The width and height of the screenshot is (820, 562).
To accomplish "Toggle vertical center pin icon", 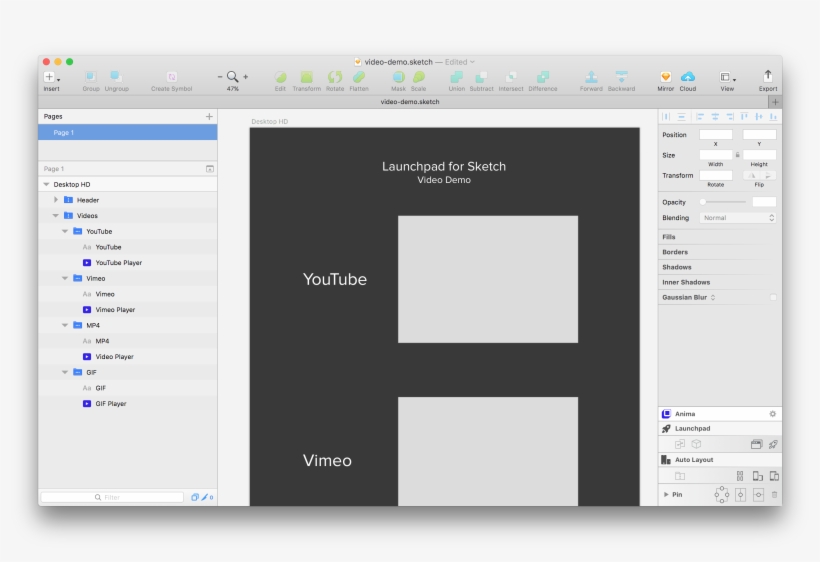I will tap(758, 494).
